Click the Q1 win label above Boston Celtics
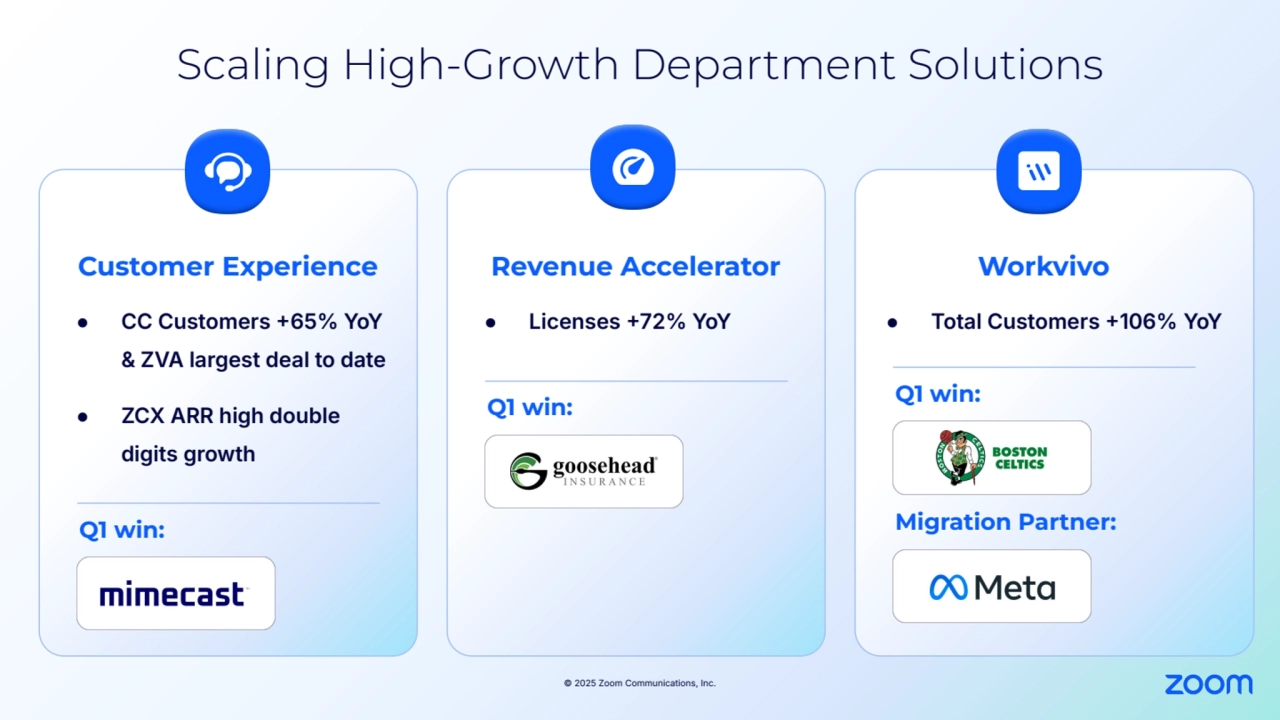This screenshot has height=720, width=1280. point(938,394)
